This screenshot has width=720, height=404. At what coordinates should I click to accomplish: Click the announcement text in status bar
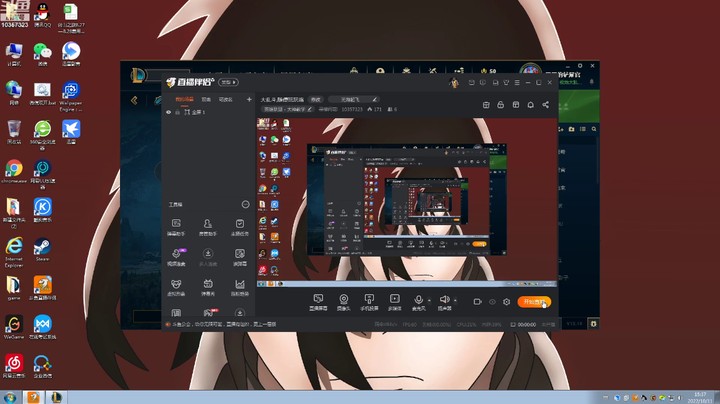pyautogui.click(x=224, y=324)
